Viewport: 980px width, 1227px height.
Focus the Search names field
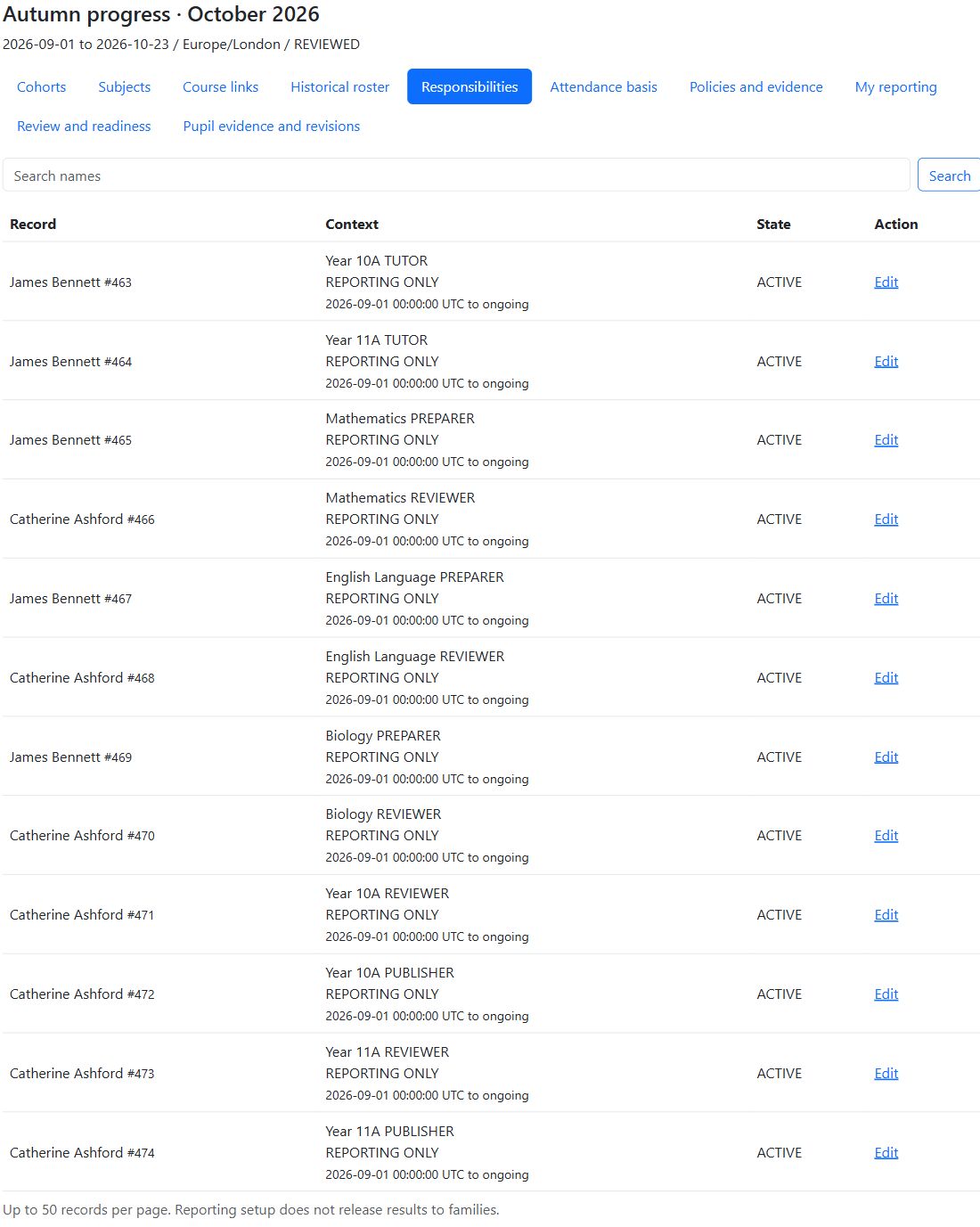[456, 175]
